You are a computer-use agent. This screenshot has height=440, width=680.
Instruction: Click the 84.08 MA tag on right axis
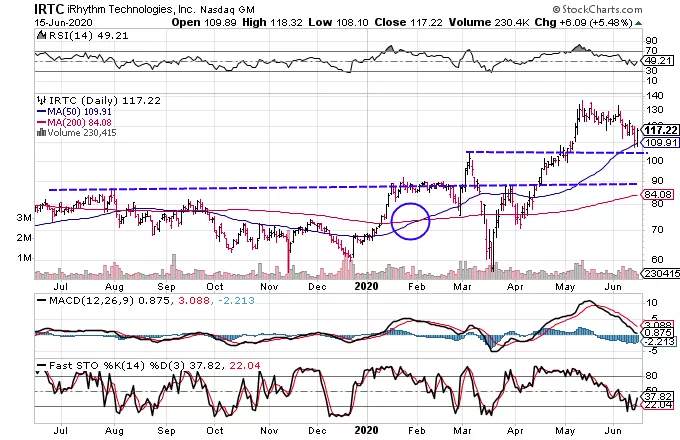point(658,195)
